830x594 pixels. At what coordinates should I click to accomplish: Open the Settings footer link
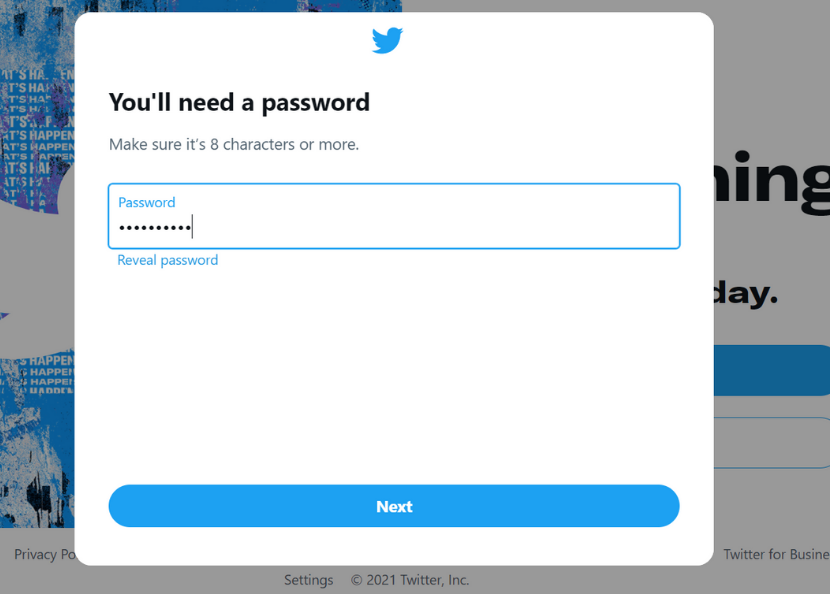click(x=309, y=580)
